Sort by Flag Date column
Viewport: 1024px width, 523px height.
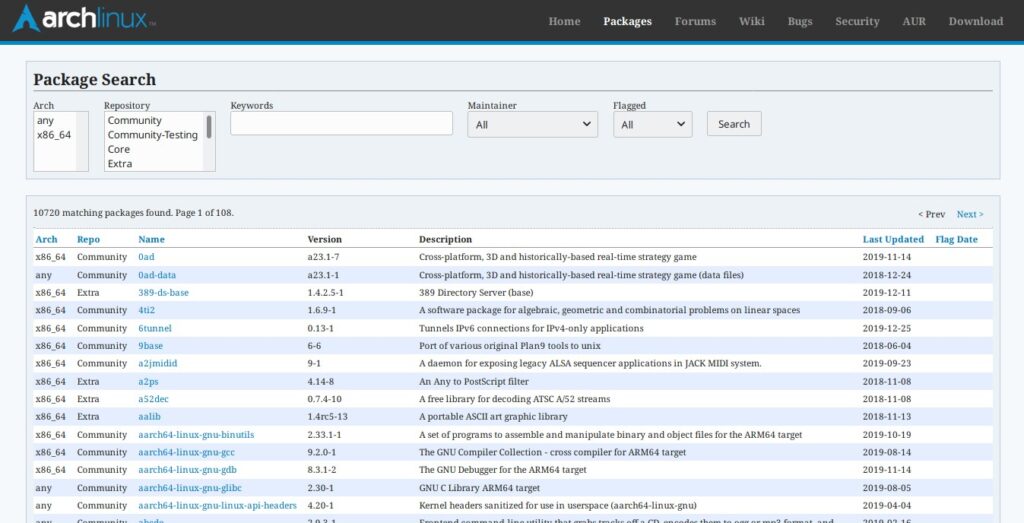click(956, 240)
